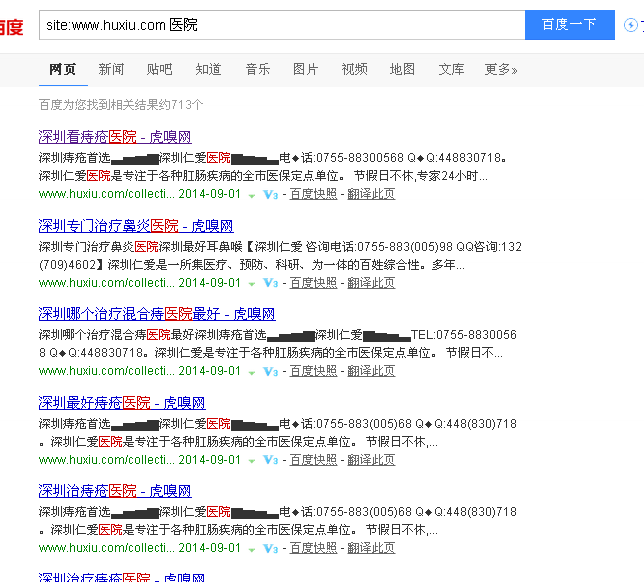The height and width of the screenshot is (582, 644).
Task: Open result 深圳看痔疮医院 - 虎嗅网
Action: click(115, 137)
